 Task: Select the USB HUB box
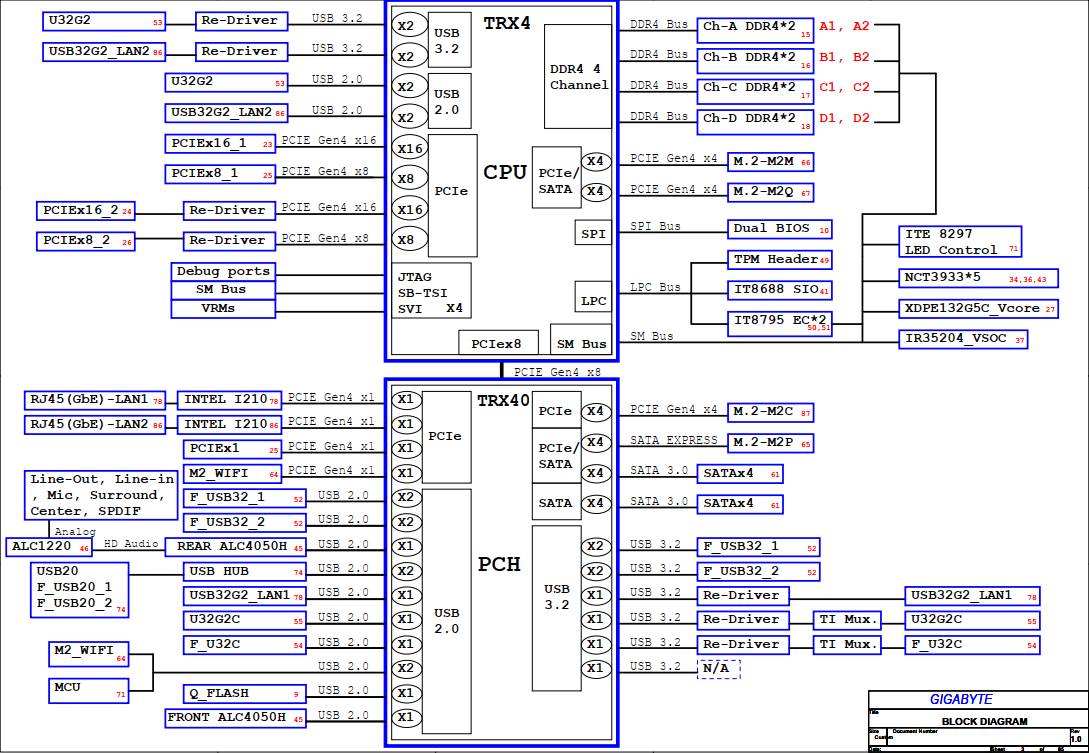244,572
